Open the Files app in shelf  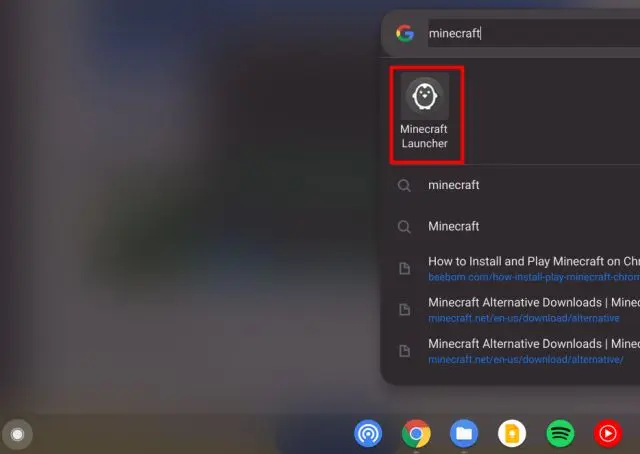point(463,433)
